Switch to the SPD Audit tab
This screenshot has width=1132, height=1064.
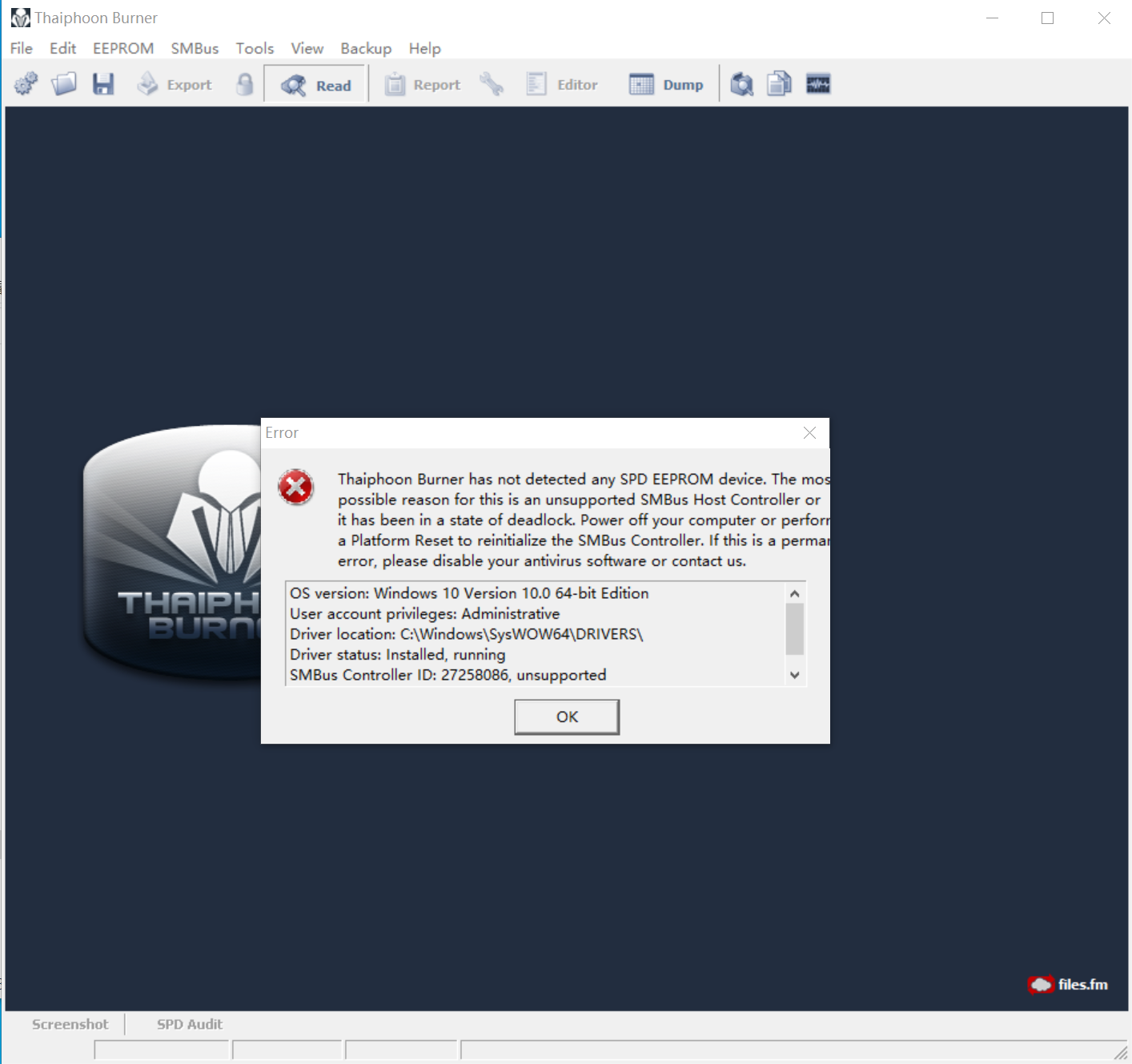[190, 1024]
